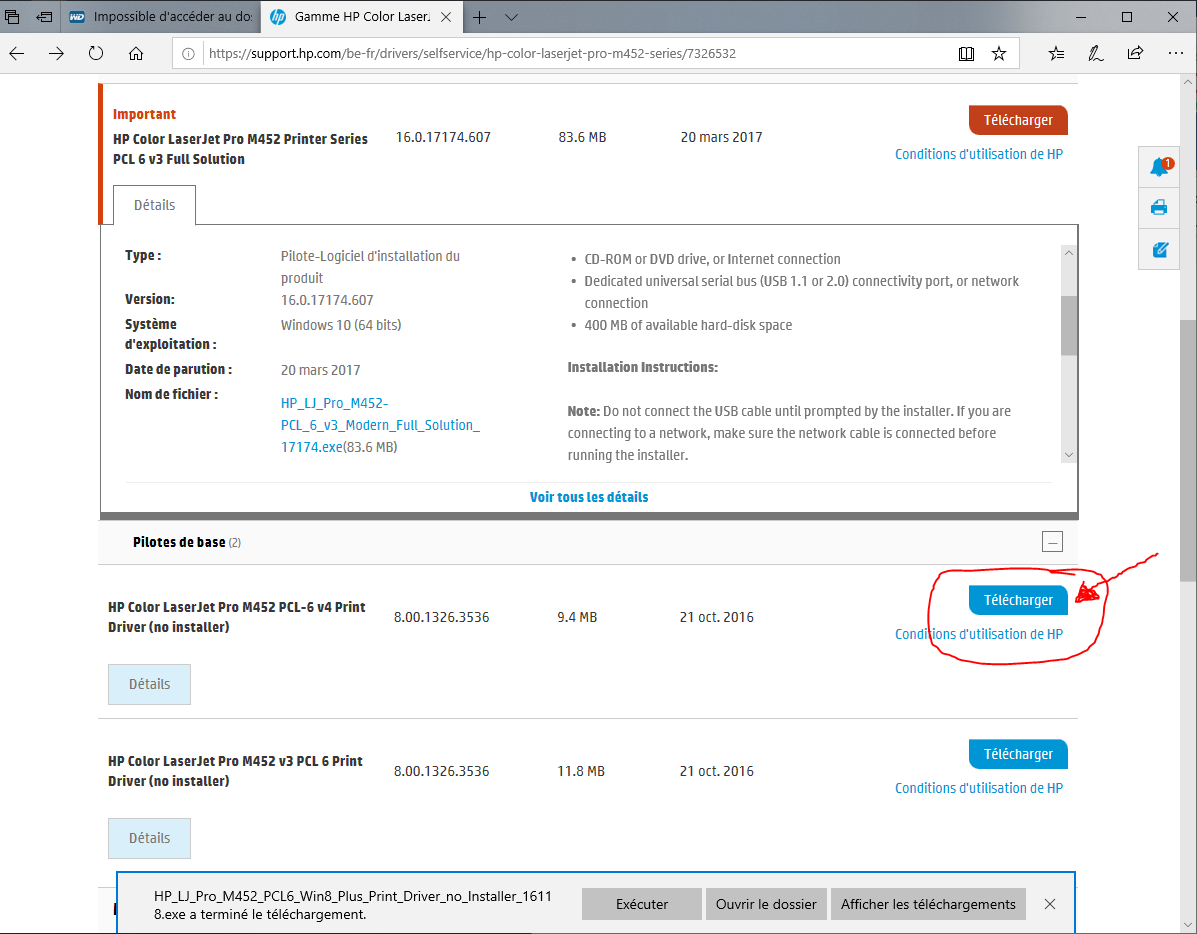1197x934 pixels.
Task: Open the tab overview icon at far left
Action: click(12, 17)
